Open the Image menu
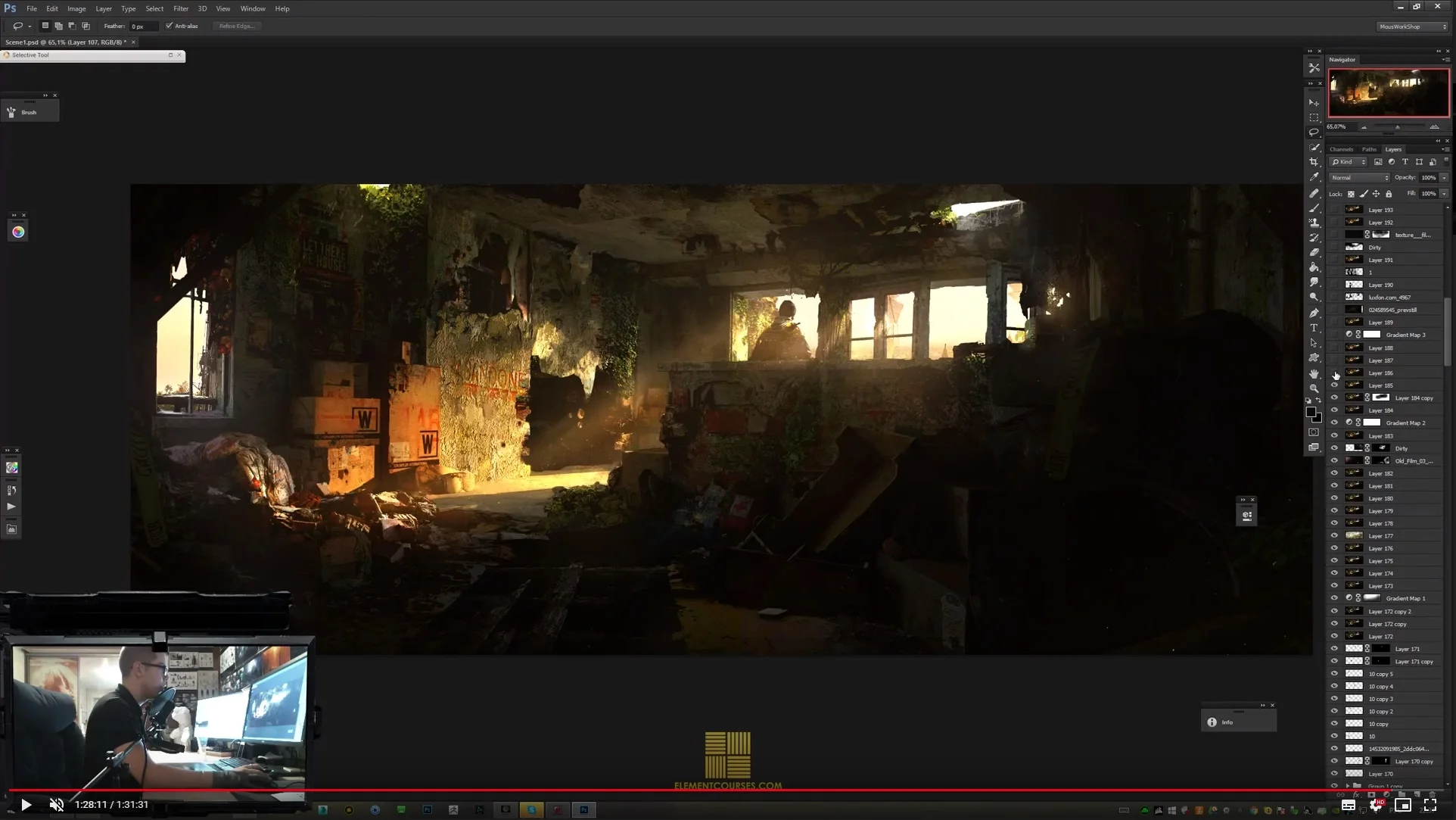 click(x=76, y=8)
